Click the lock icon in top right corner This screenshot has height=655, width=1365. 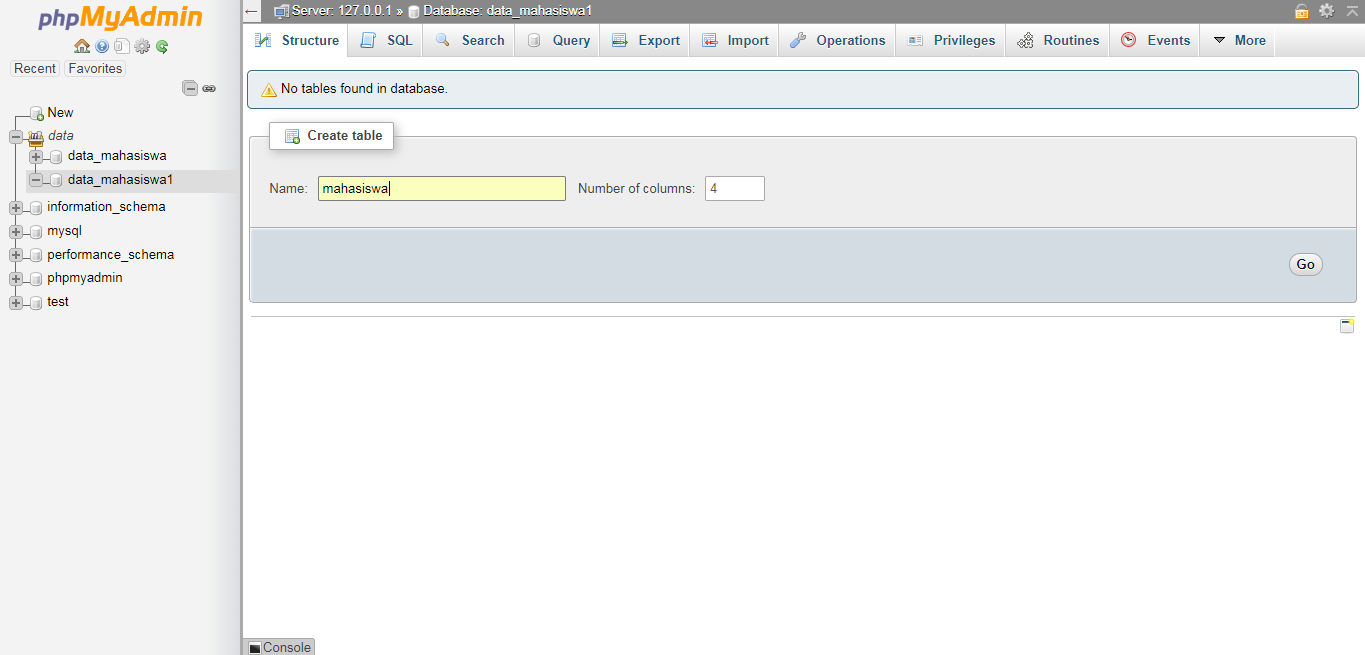[1302, 11]
